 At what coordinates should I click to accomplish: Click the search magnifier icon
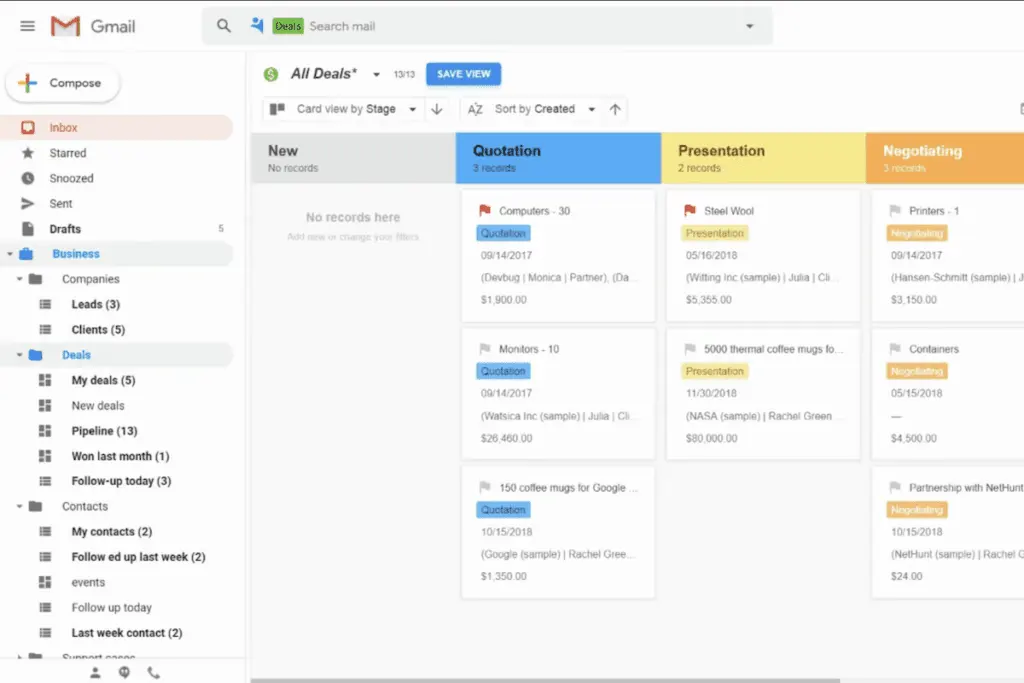click(223, 26)
